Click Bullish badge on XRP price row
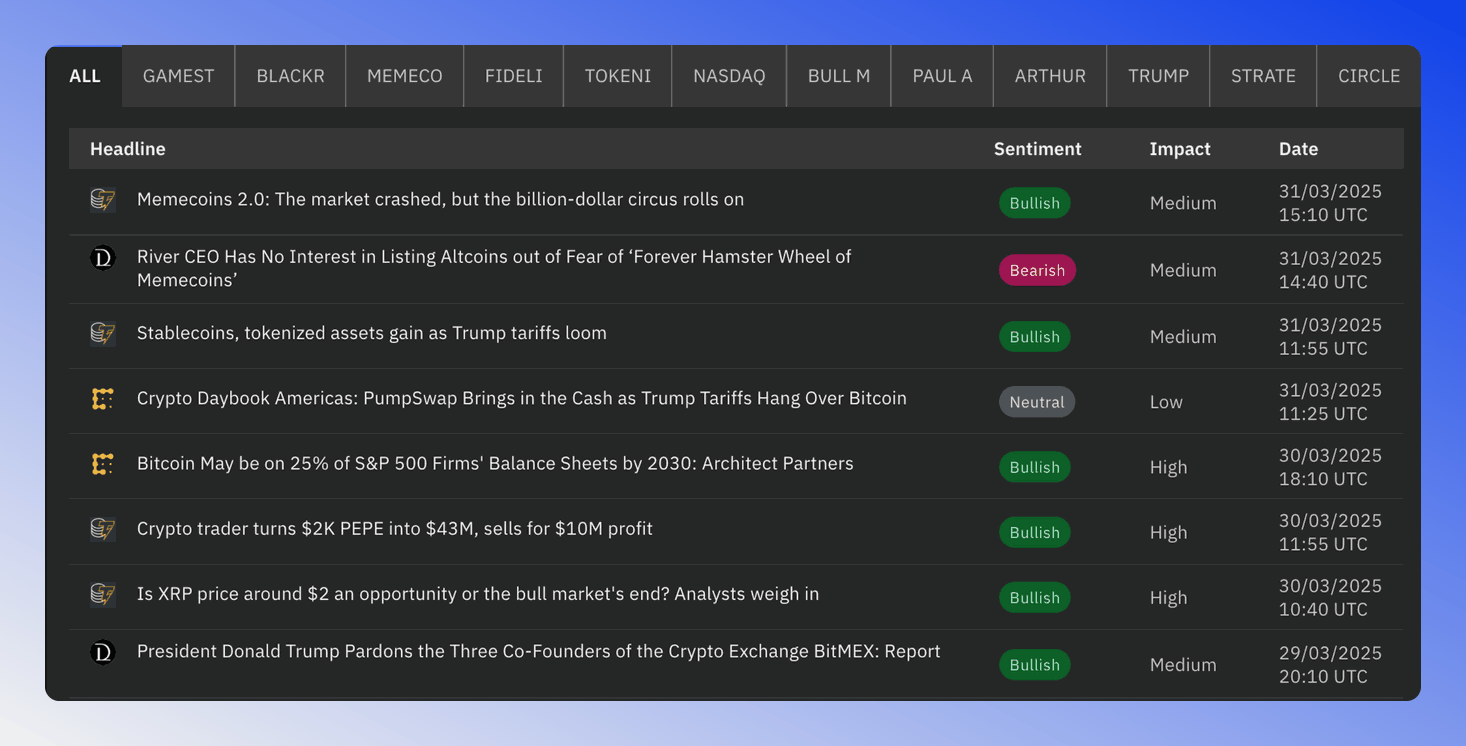Image resolution: width=1466 pixels, height=746 pixels. 1034,597
